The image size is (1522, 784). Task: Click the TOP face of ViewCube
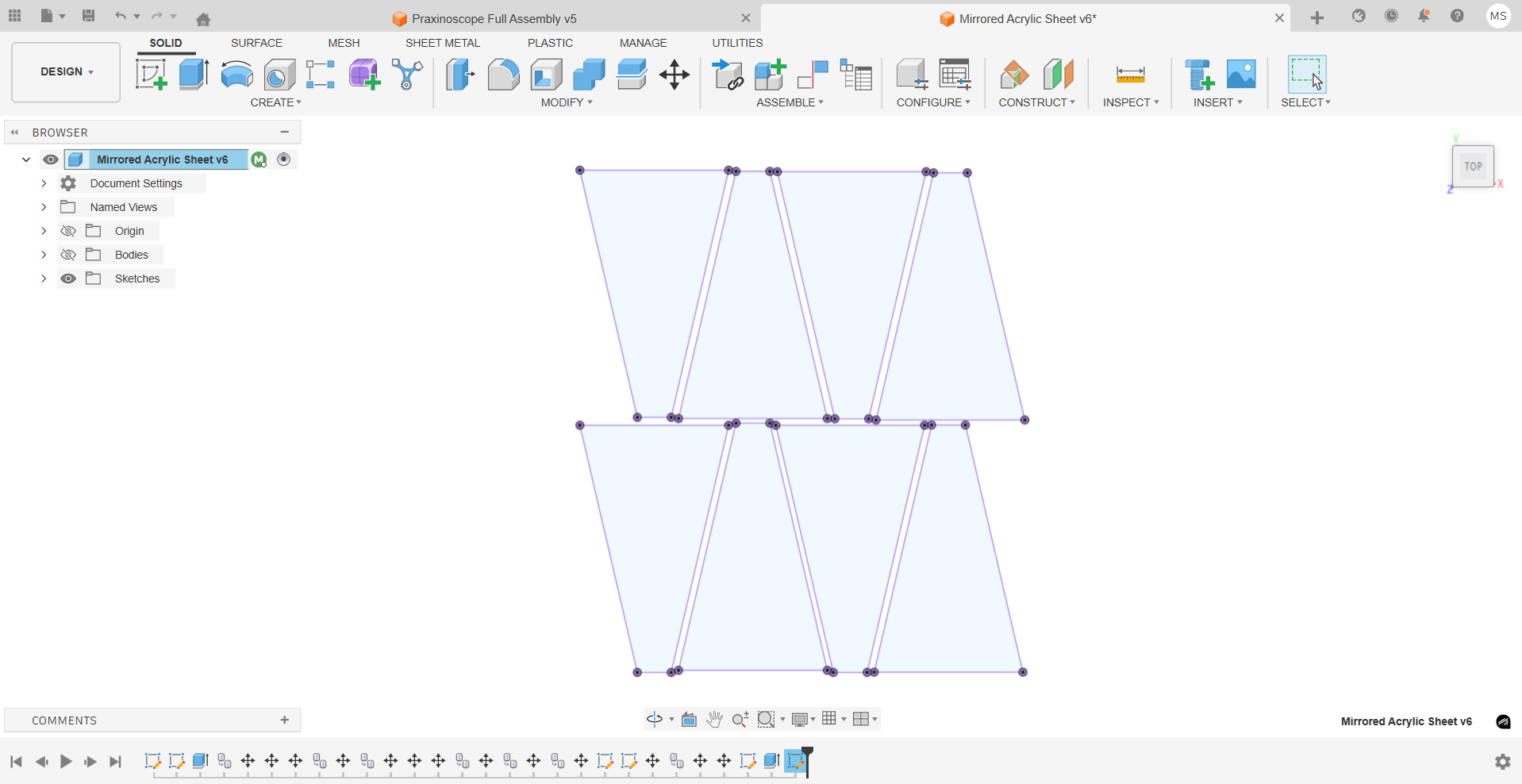(x=1474, y=167)
